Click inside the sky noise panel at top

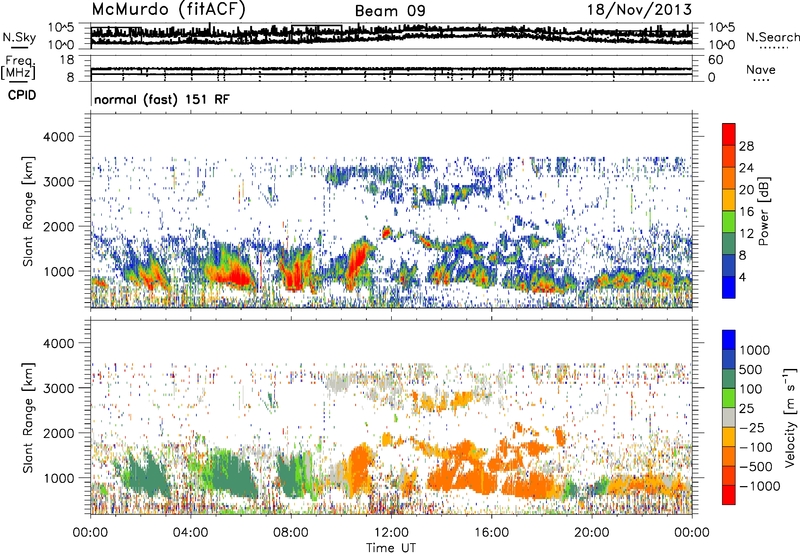[391, 35]
